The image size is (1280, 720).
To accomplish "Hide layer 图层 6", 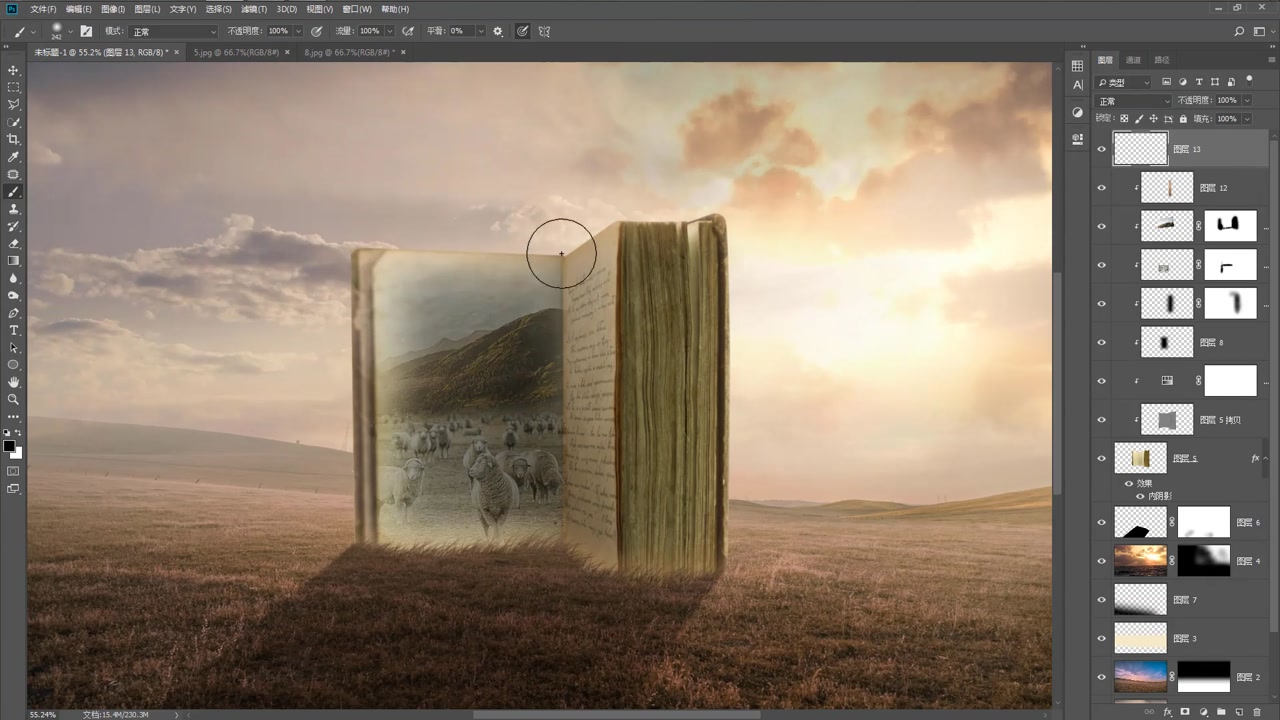I will (x=1101, y=522).
